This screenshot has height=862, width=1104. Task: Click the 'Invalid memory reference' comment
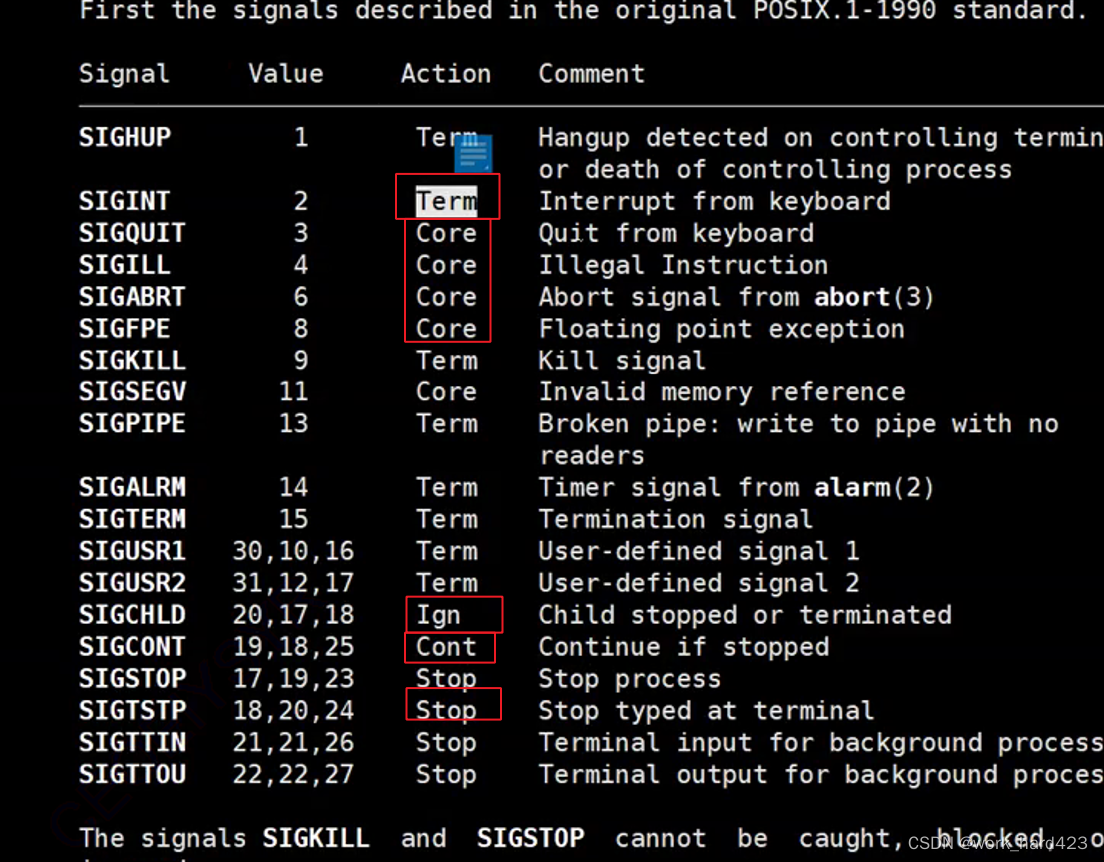(x=722, y=392)
